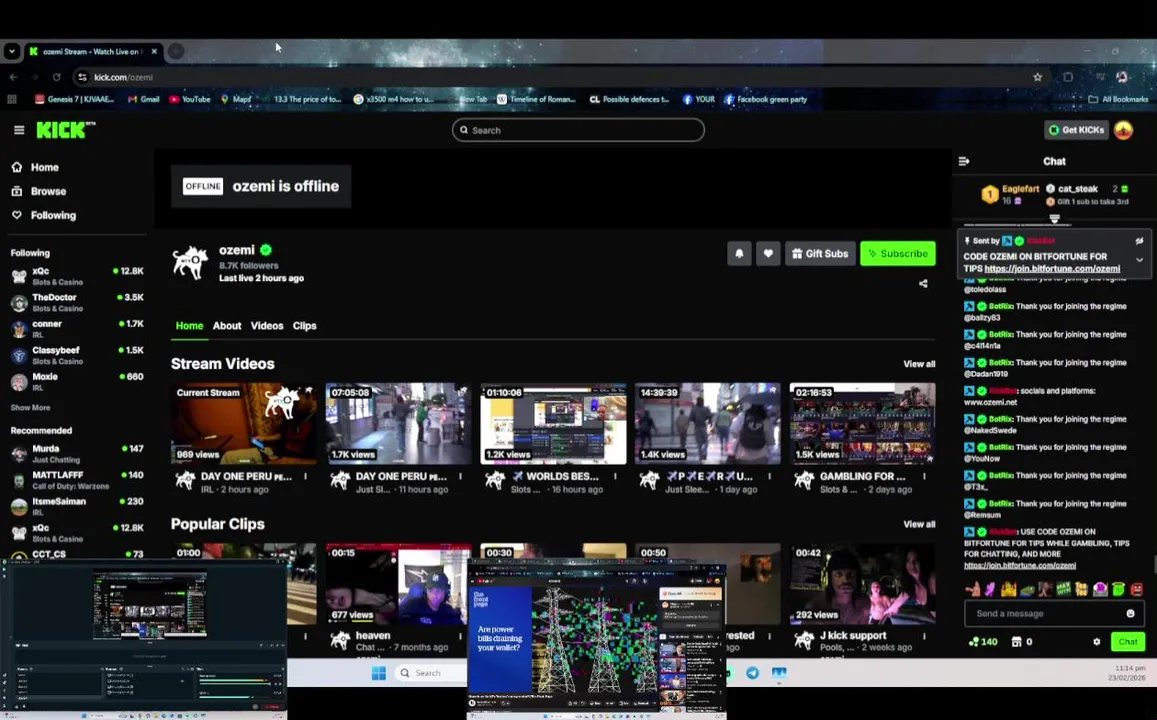Open options for DAY ONE PERU IRL video
Viewport: 1157px width, 720px height.
coord(305,477)
